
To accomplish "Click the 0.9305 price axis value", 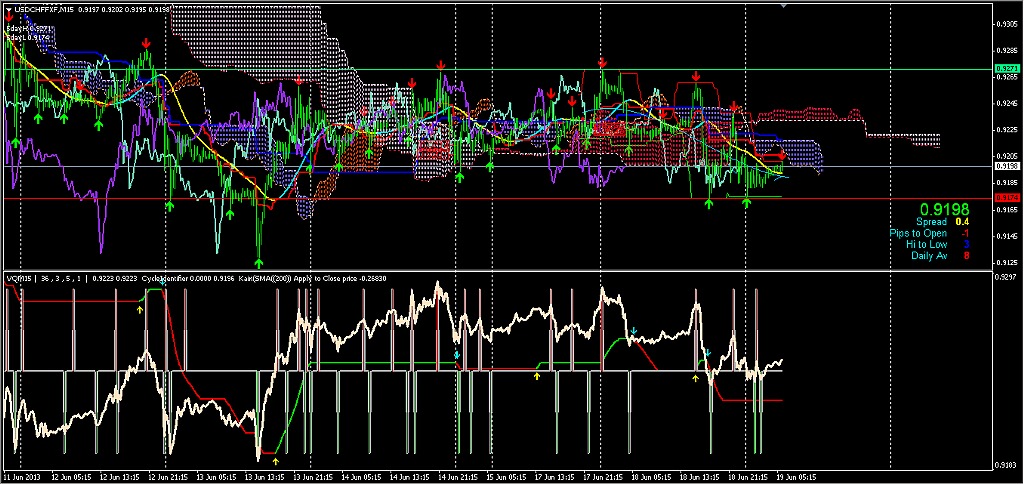I will (x=1005, y=24).
